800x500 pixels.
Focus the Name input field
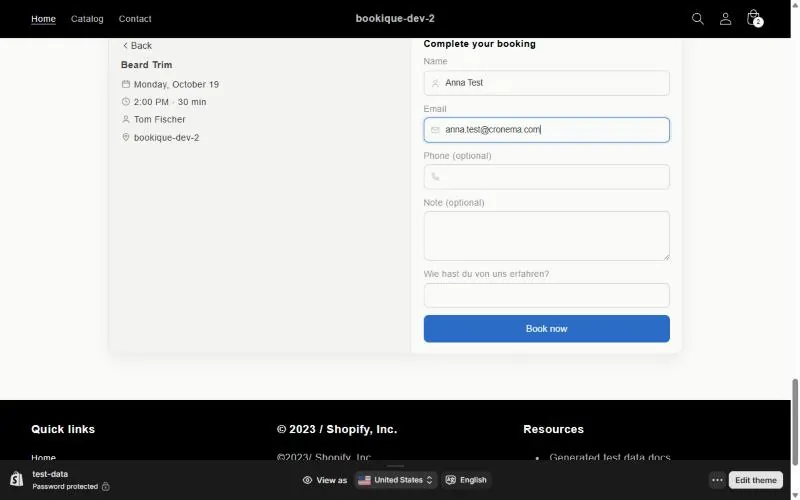tap(546, 83)
